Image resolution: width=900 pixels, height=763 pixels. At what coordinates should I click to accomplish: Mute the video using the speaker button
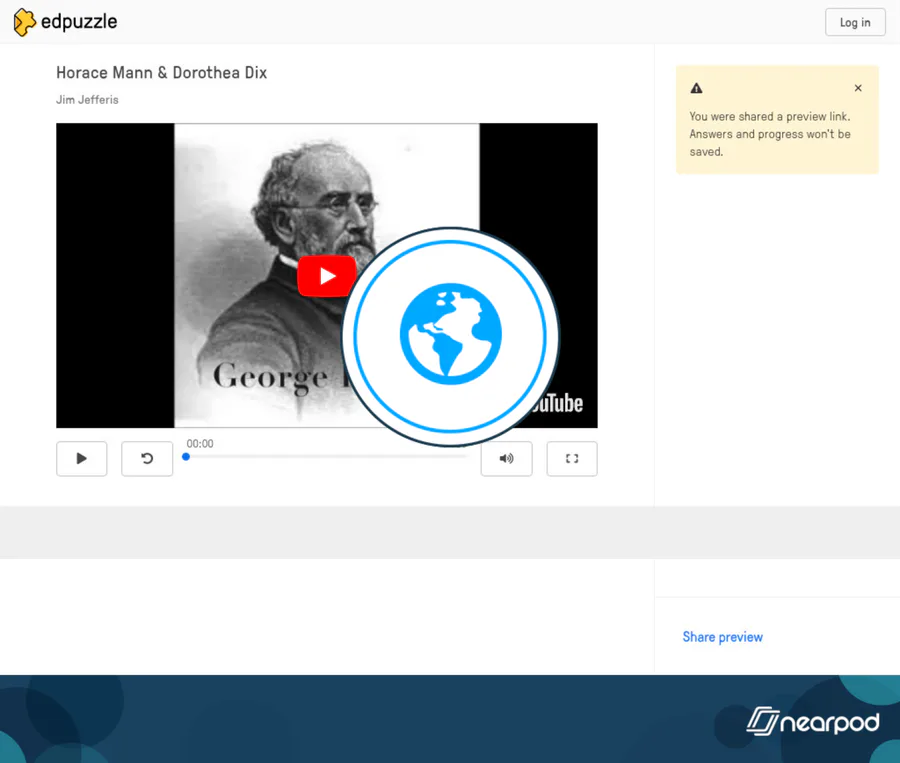pyautogui.click(x=506, y=459)
